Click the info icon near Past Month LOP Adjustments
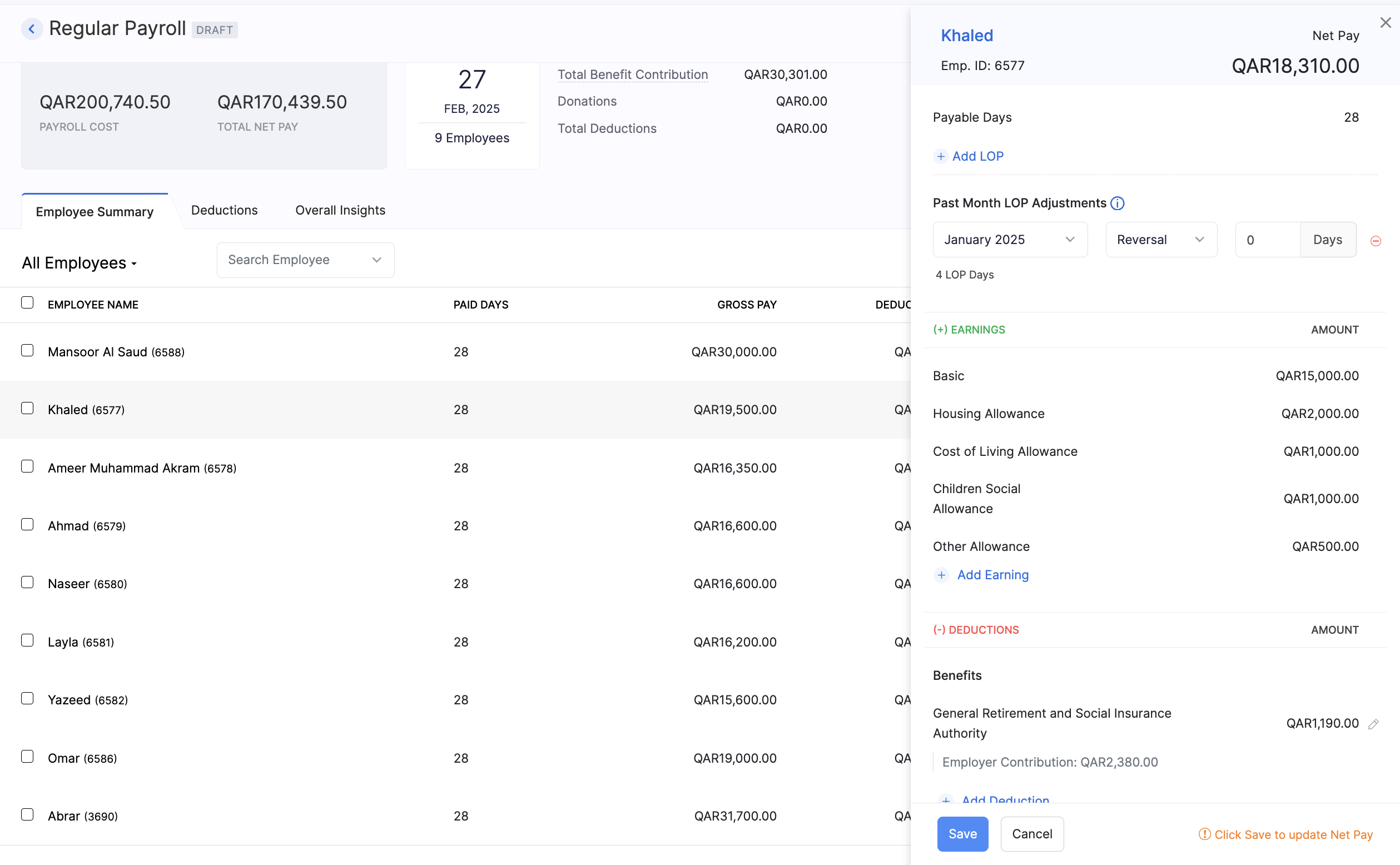1400x865 pixels. (1118, 203)
